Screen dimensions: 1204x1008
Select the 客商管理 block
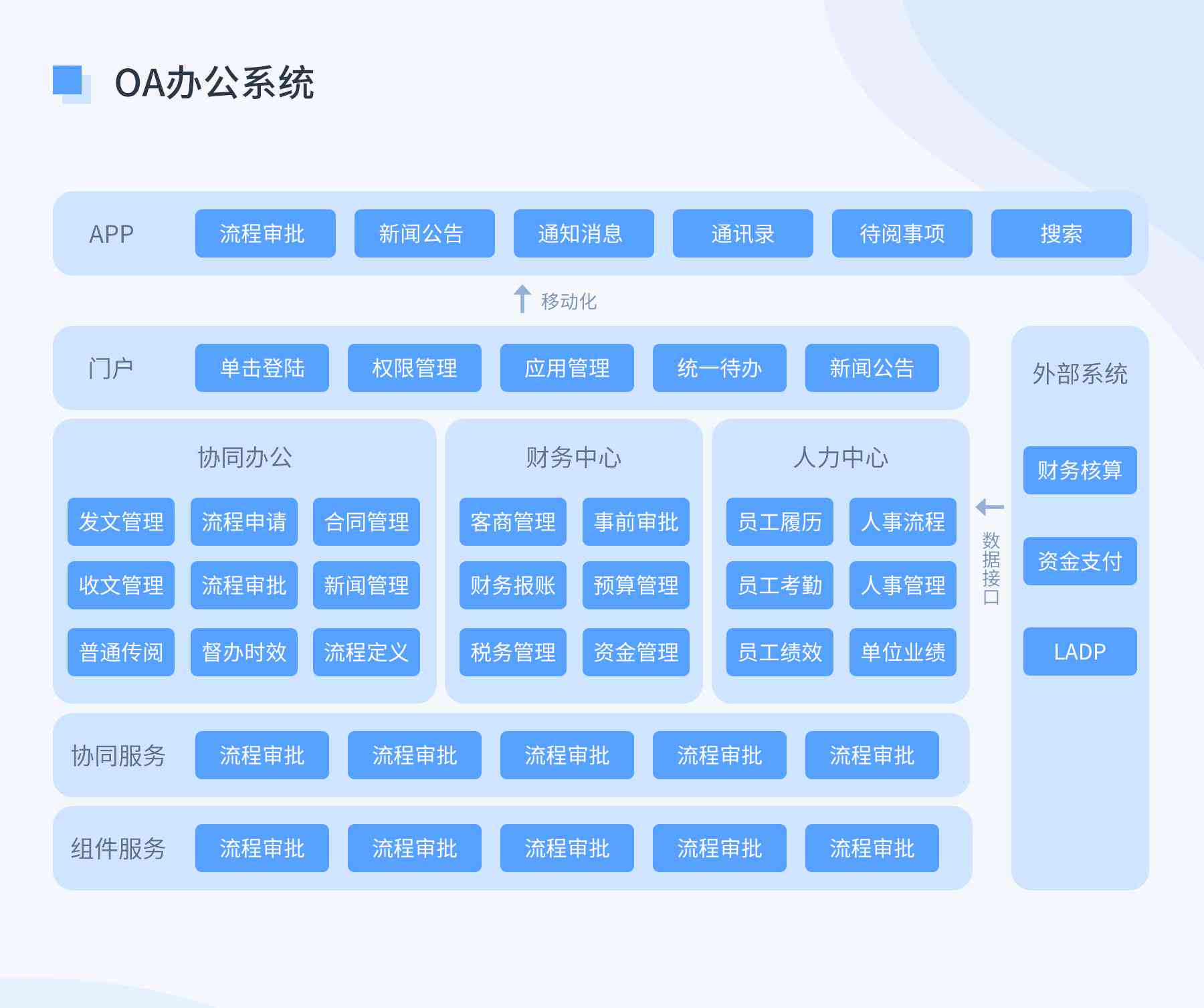pos(513,522)
